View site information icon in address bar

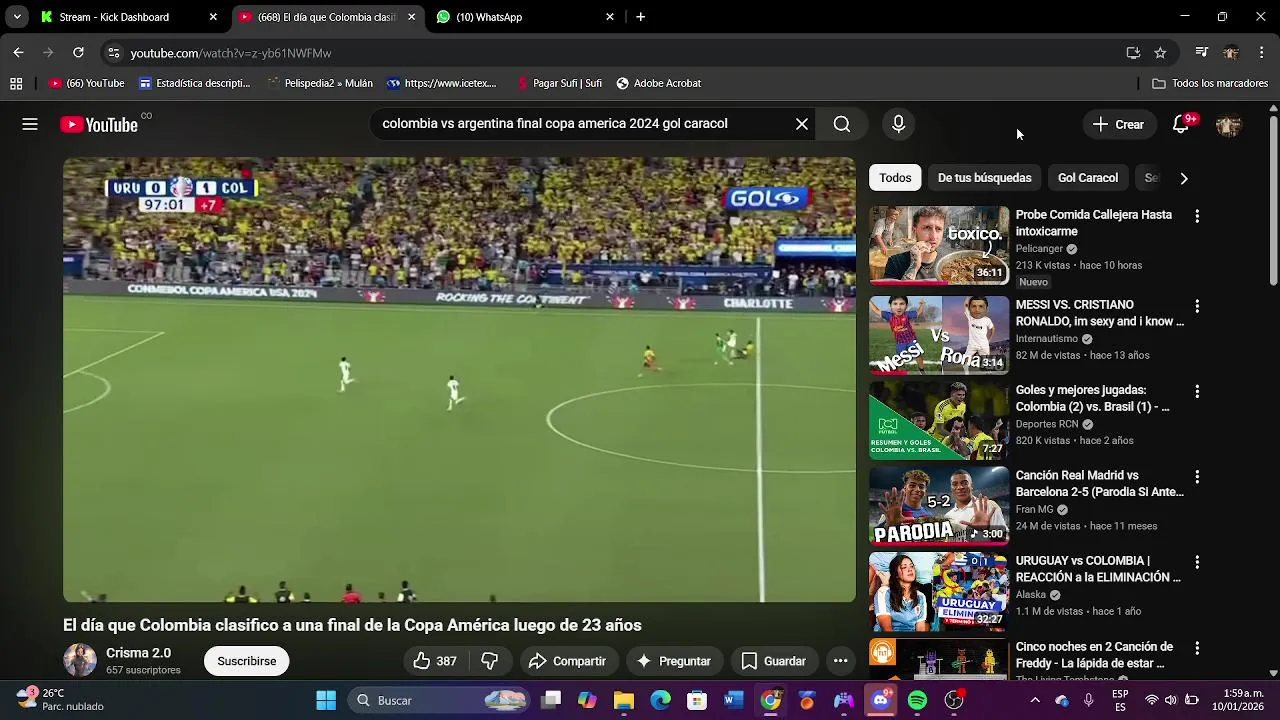click(x=114, y=53)
